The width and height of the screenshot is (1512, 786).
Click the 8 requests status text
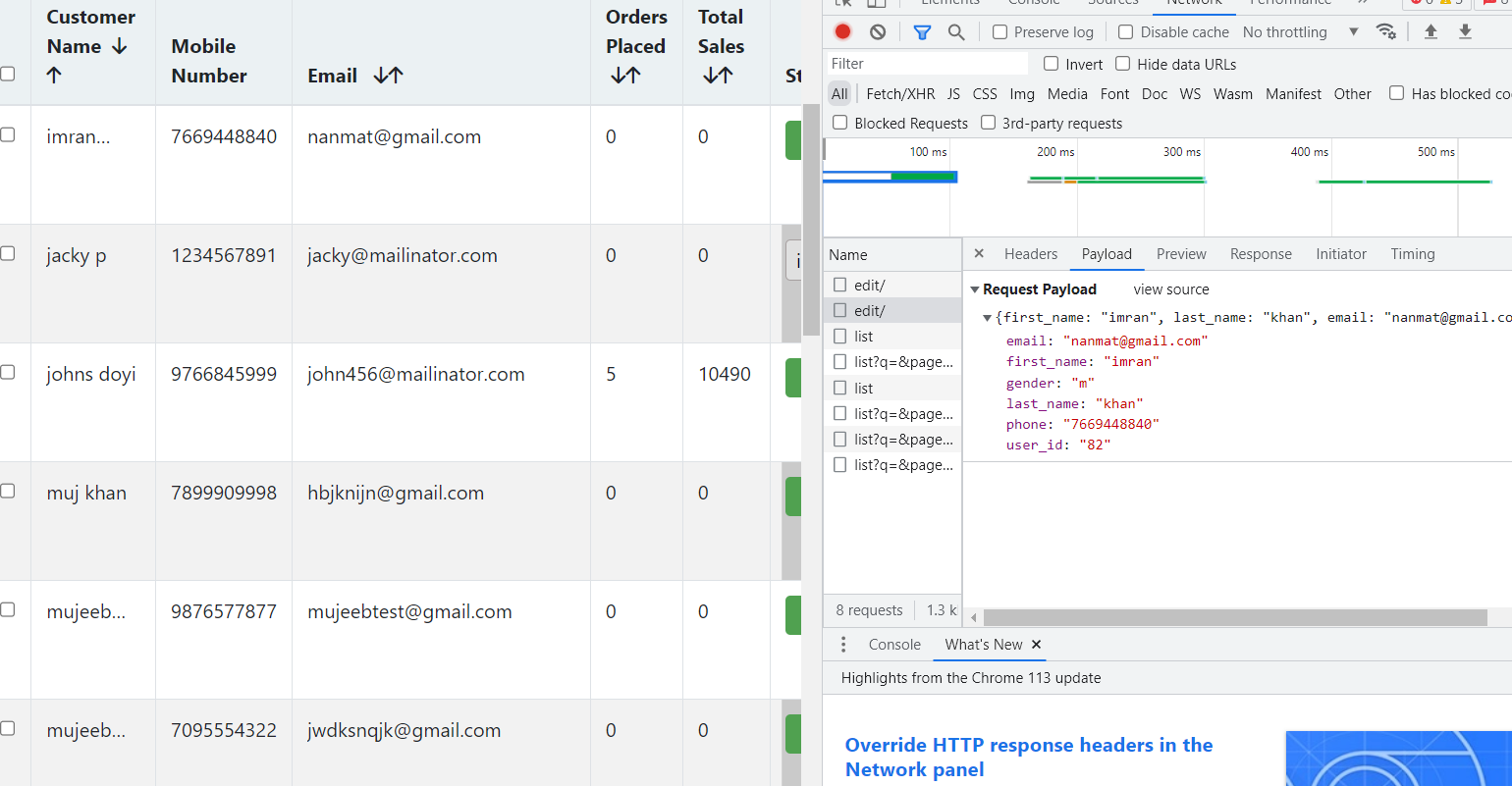tap(869, 610)
